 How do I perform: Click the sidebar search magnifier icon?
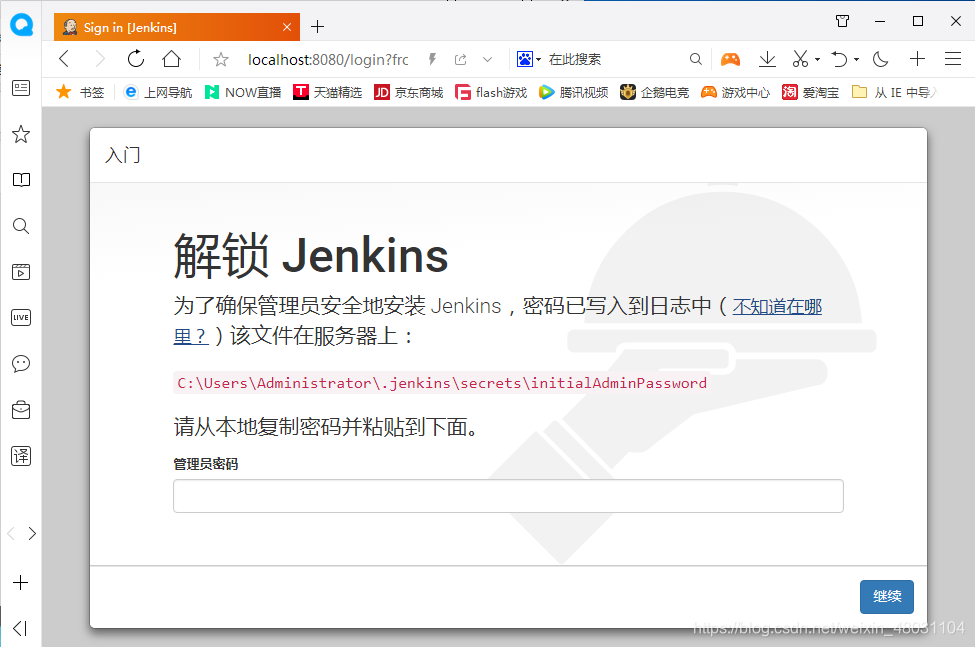(x=21, y=226)
